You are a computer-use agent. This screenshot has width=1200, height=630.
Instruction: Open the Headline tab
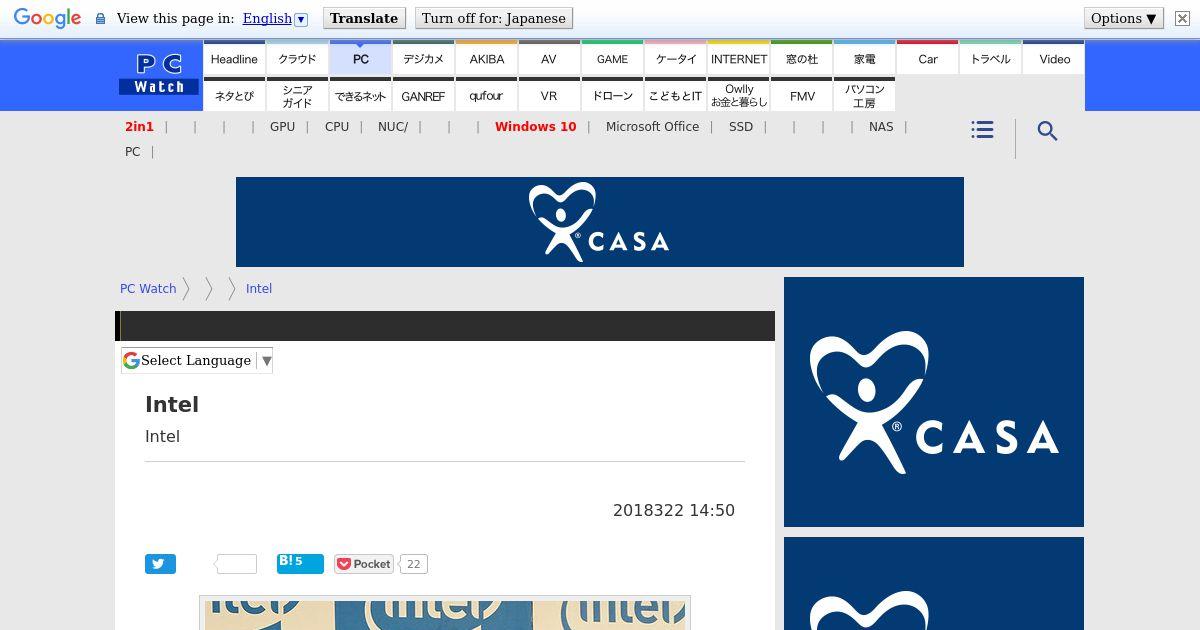(234, 59)
